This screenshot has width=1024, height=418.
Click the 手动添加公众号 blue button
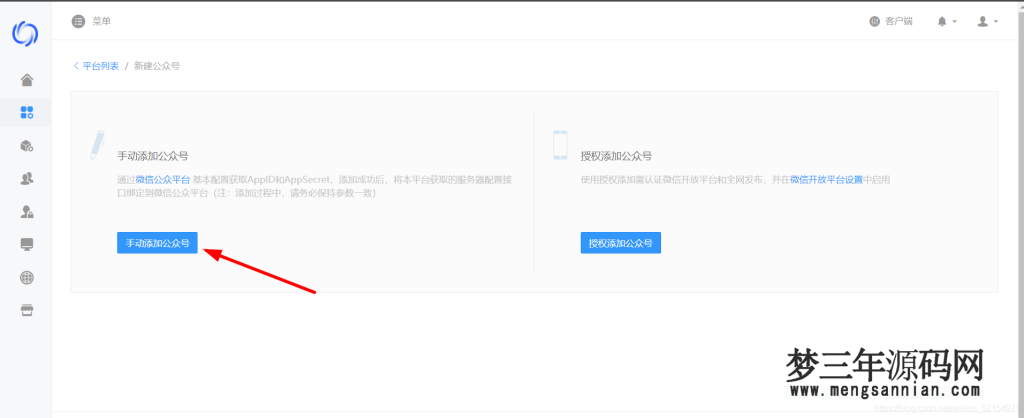tap(157, 243)
